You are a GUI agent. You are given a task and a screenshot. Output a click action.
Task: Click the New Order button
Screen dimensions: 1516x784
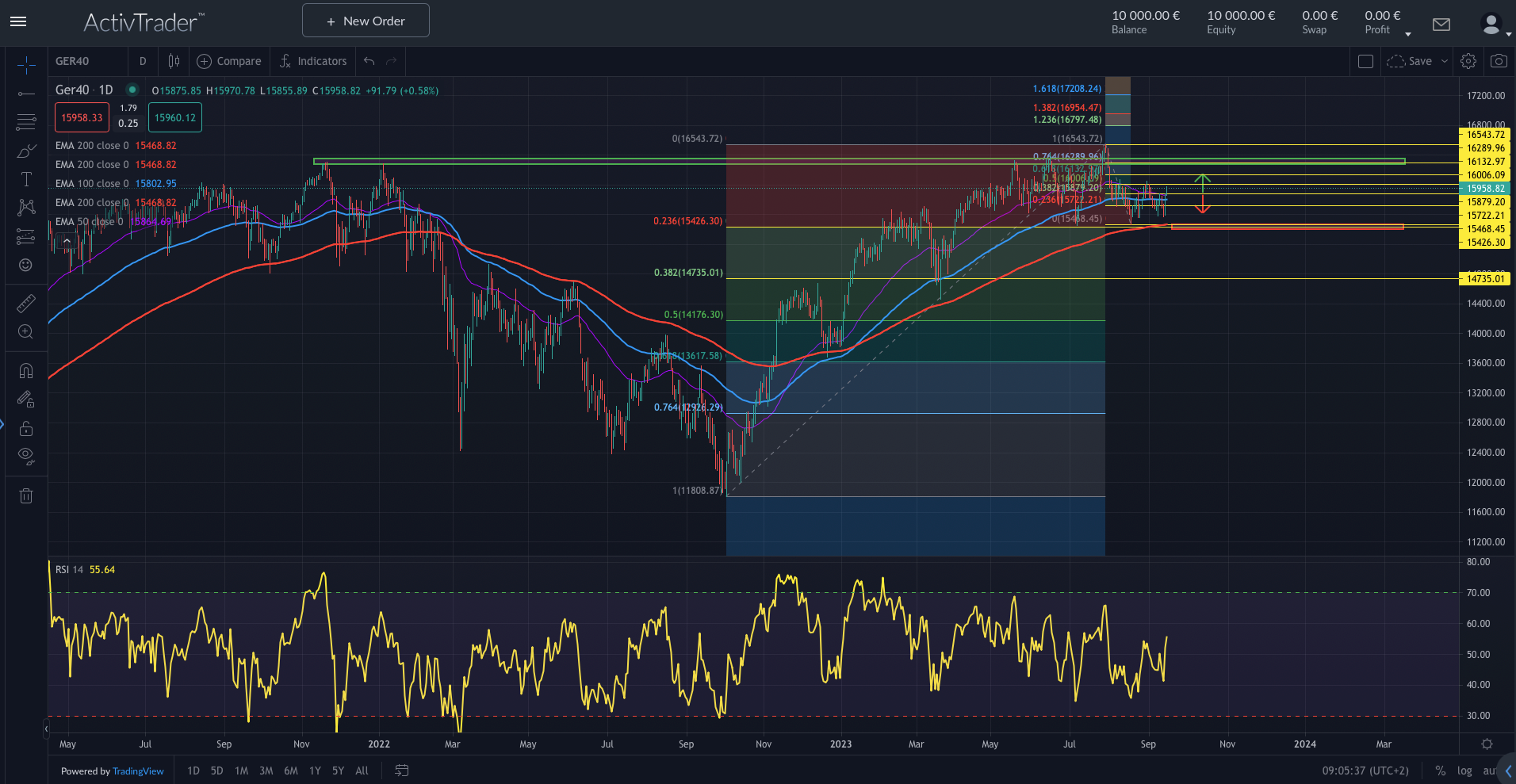[366, 20]
